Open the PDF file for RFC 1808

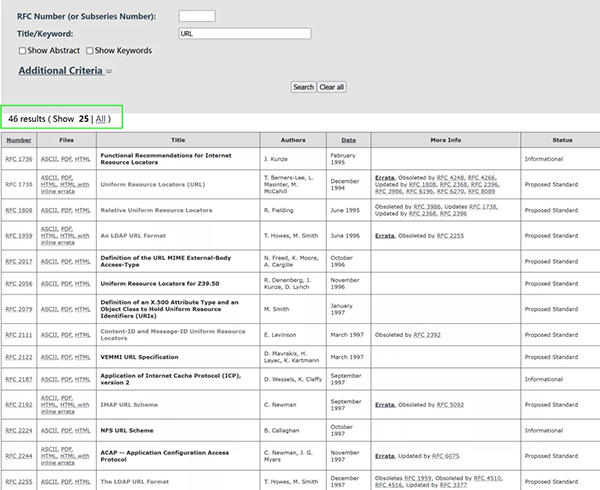[66, 210]
